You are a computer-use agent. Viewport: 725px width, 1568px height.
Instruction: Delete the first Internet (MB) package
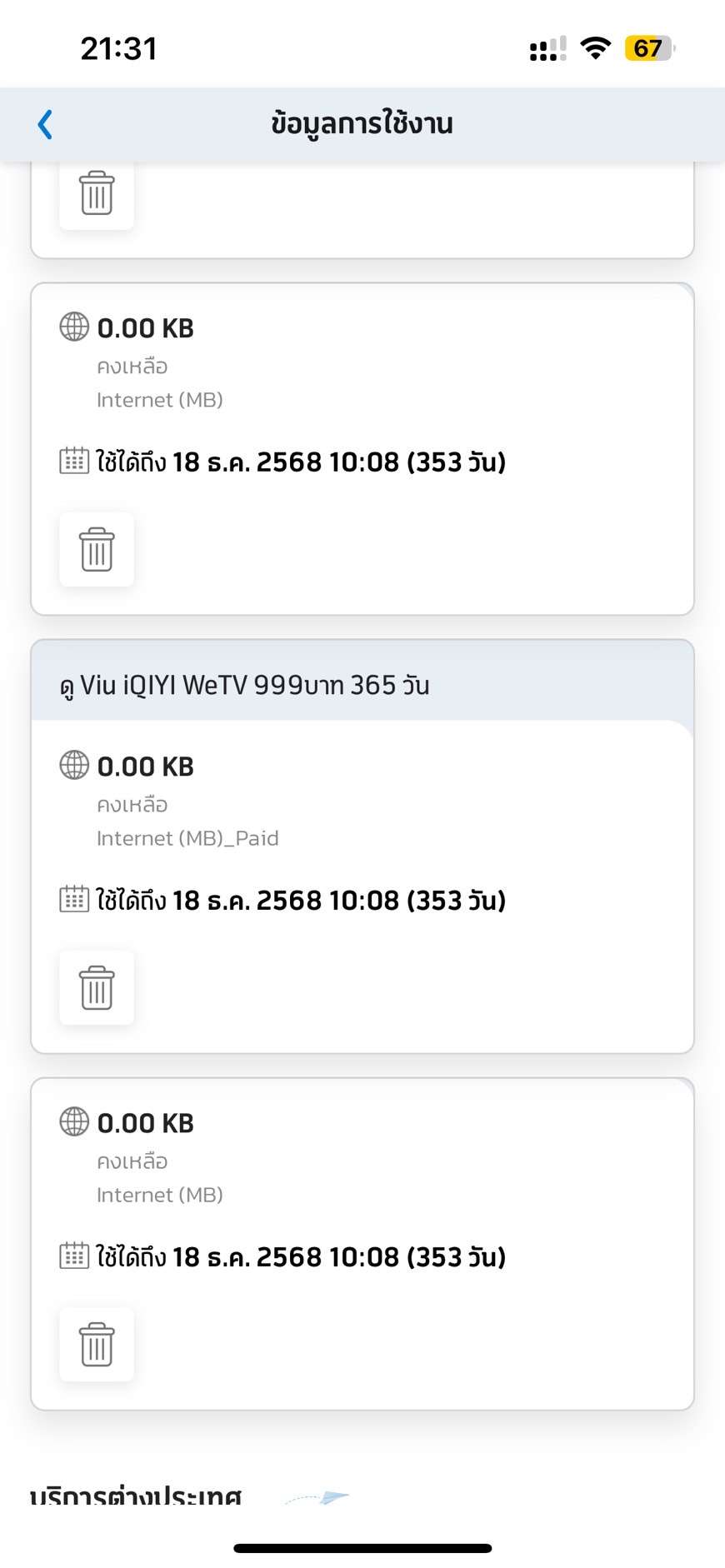pos(97,549)
